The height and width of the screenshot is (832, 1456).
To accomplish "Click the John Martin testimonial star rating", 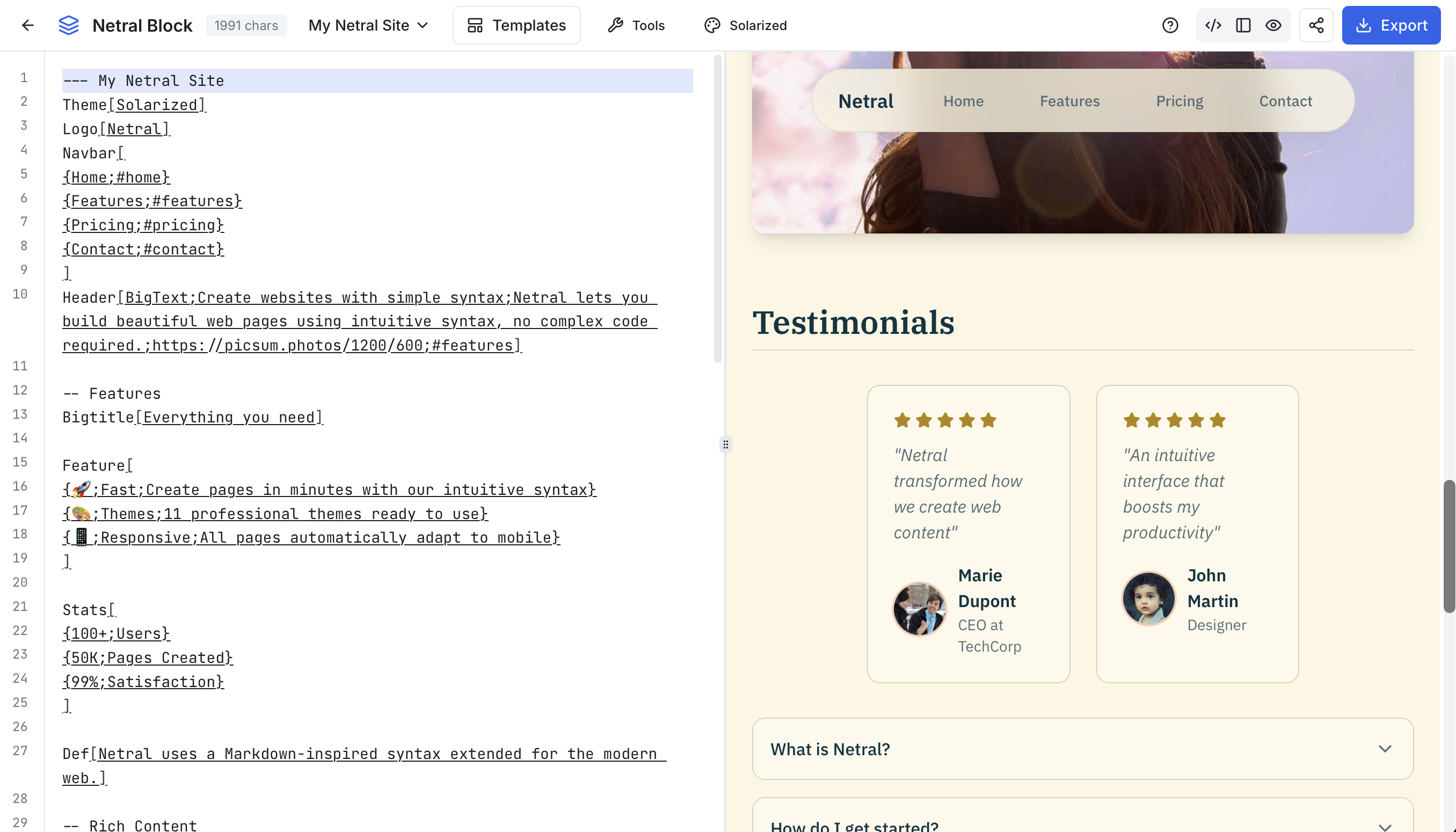I will [x=1174, y=421].
